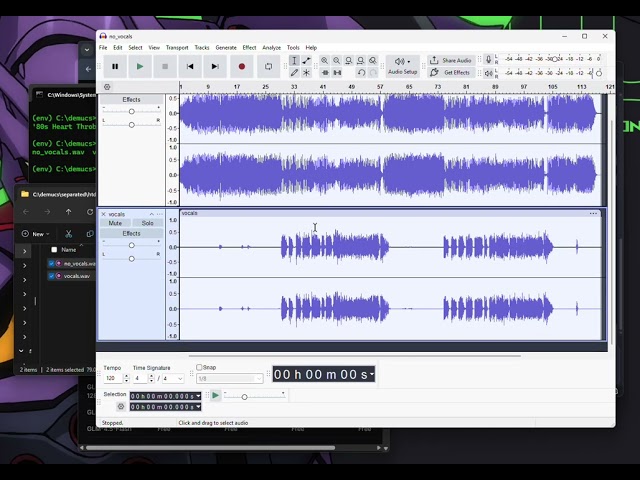Select the Draw pencil tool

click(294, 73)
